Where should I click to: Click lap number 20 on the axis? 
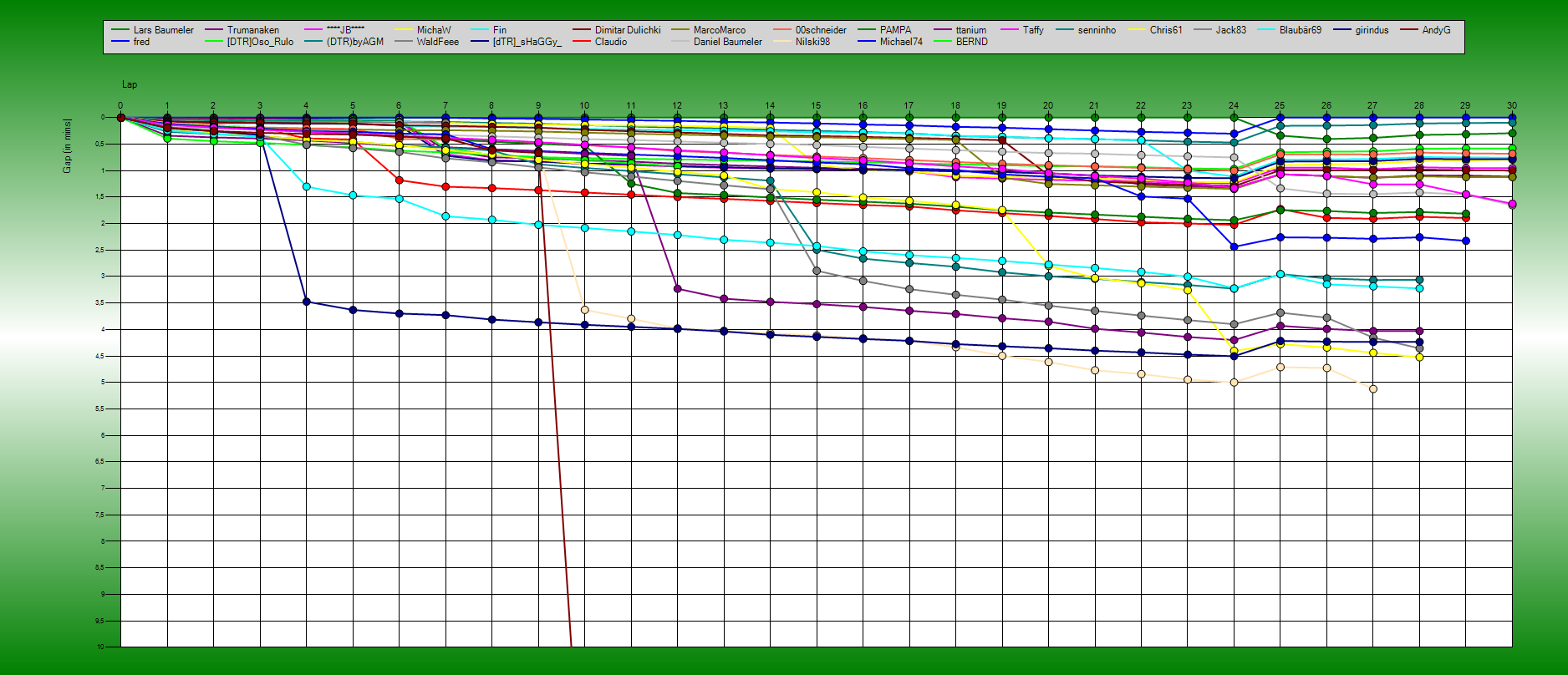[1048, 106]
